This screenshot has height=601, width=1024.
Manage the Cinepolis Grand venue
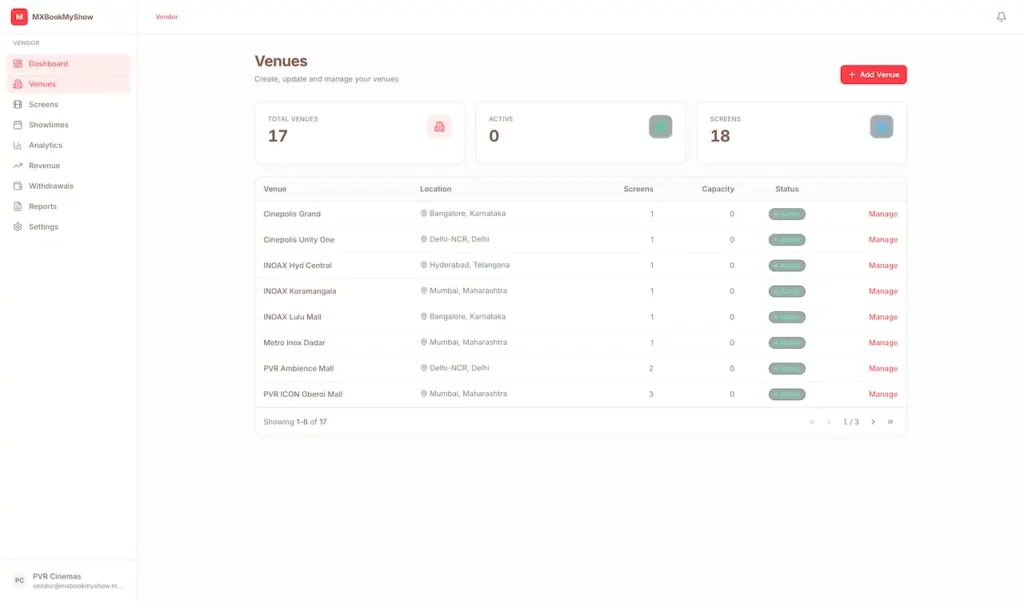coord(883,214)
